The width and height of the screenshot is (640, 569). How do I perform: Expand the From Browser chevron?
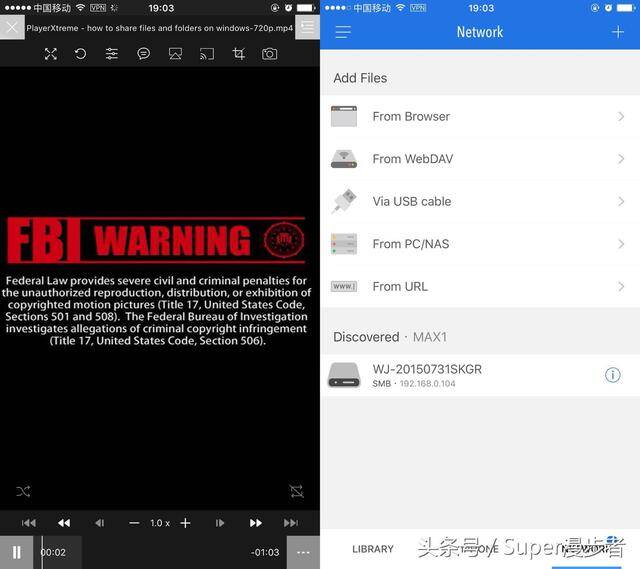[621, 117]
